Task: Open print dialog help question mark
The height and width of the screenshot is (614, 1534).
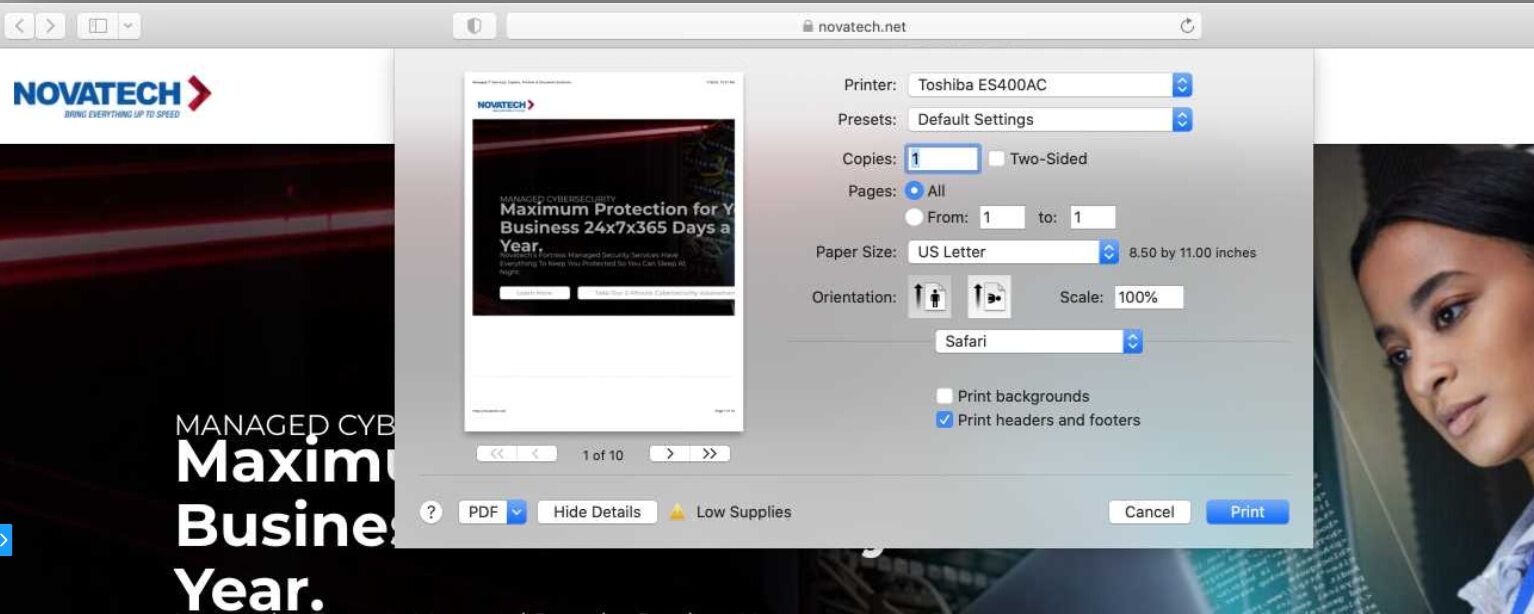Action: point(431,512)
